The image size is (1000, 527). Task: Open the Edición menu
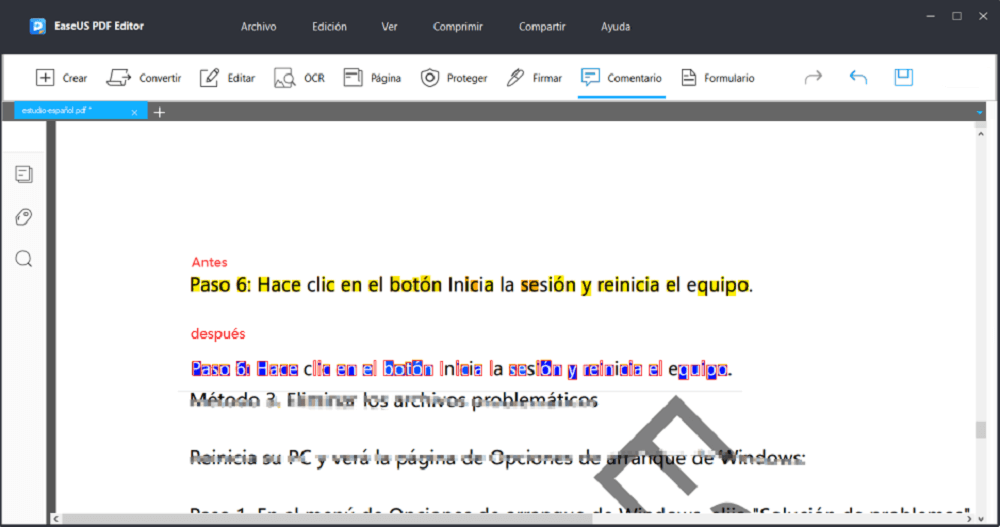(329, 27)
